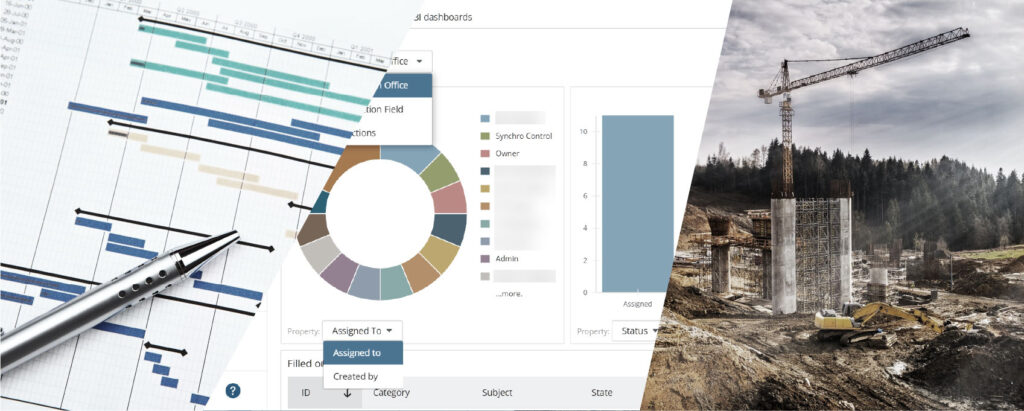This screenshot has width=1024, height=411.
Task: Click the ID column header
Action: coord(306,393)
